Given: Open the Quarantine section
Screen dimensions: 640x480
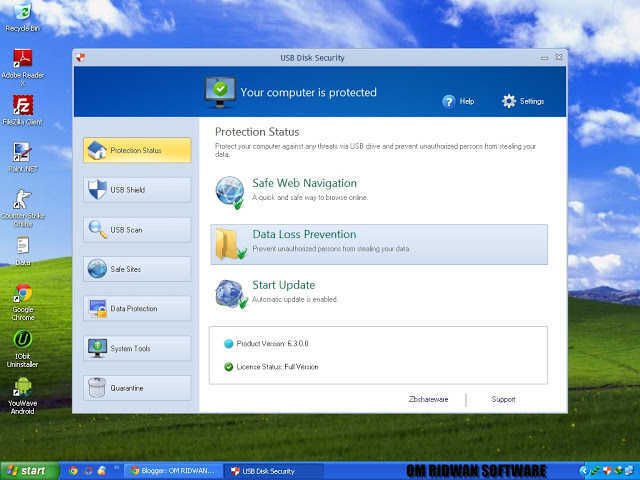Looking at the screenshot, I should [x=137, y=388].
